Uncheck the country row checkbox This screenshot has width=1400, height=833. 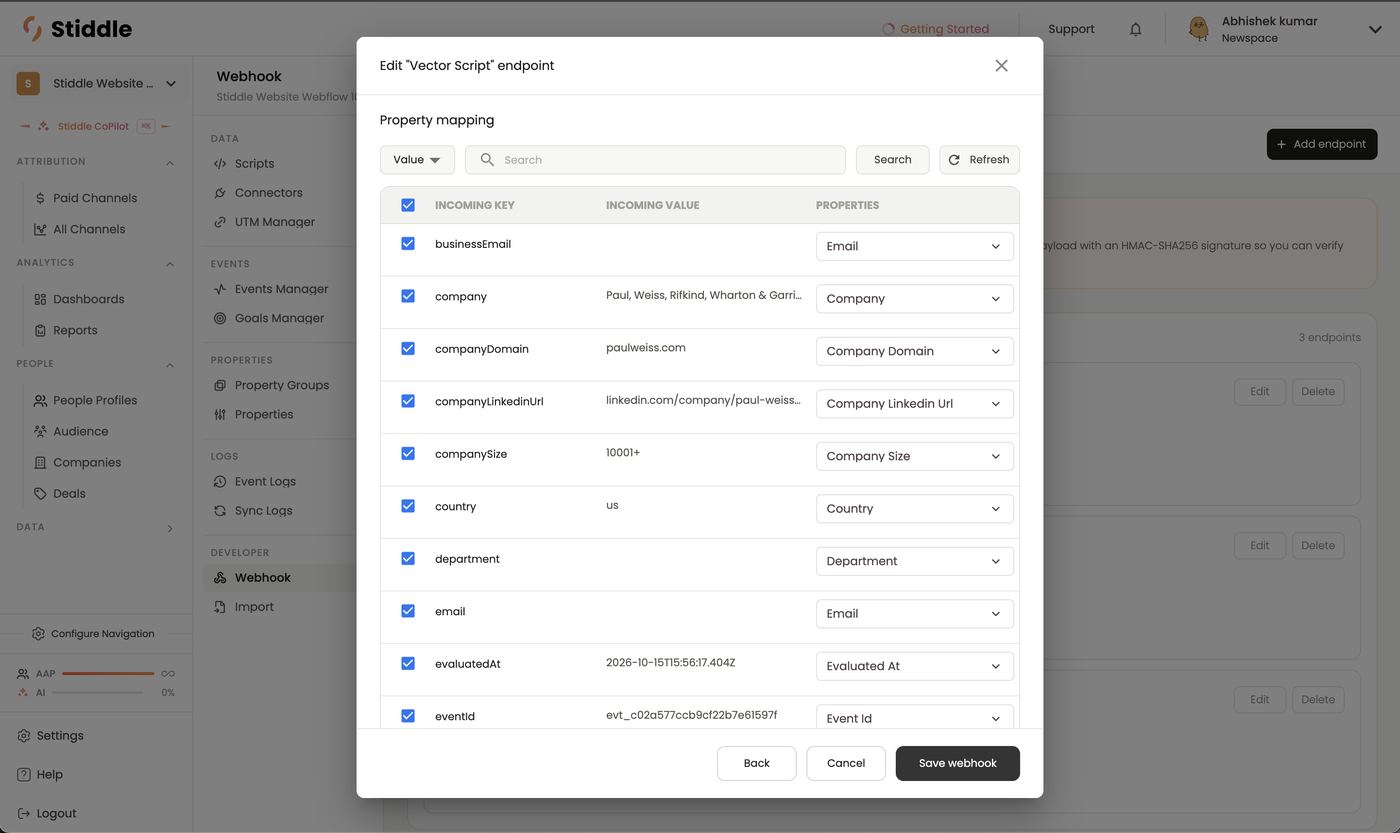408,506
